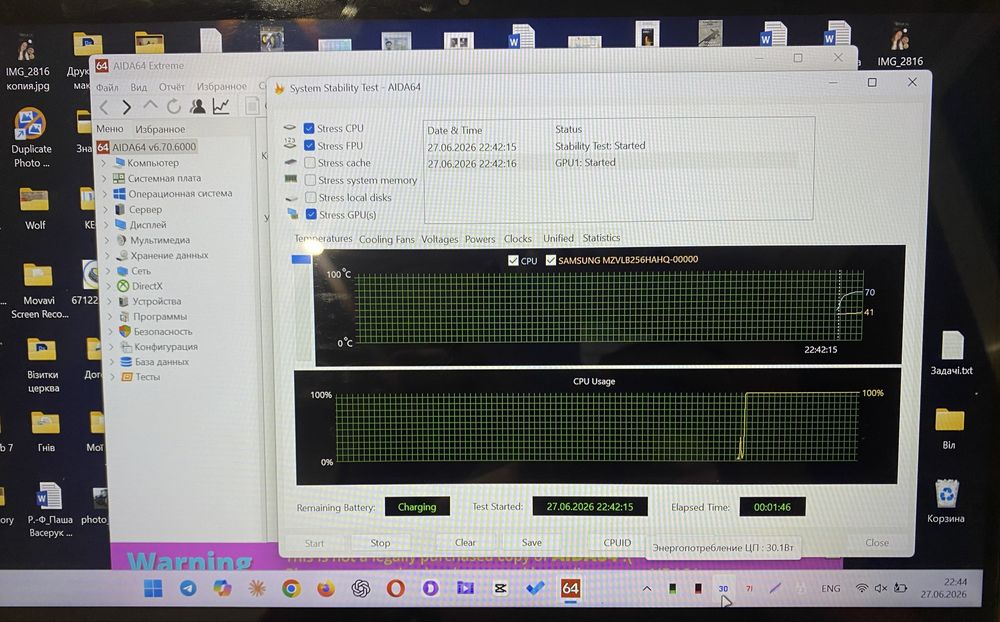Click the user icon in AIDA64 toolbar
This screenshot has height=622, width=1000.
pyautogui.click(x=198, y=107)
